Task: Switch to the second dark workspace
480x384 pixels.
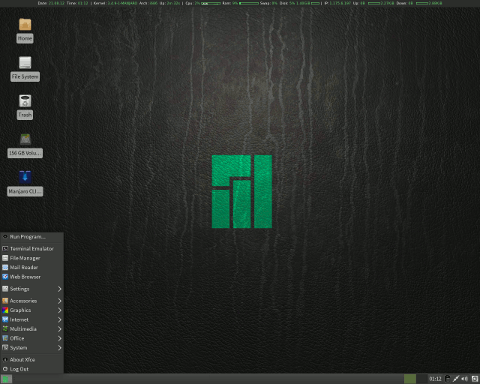Action: (x=422, y=379)
